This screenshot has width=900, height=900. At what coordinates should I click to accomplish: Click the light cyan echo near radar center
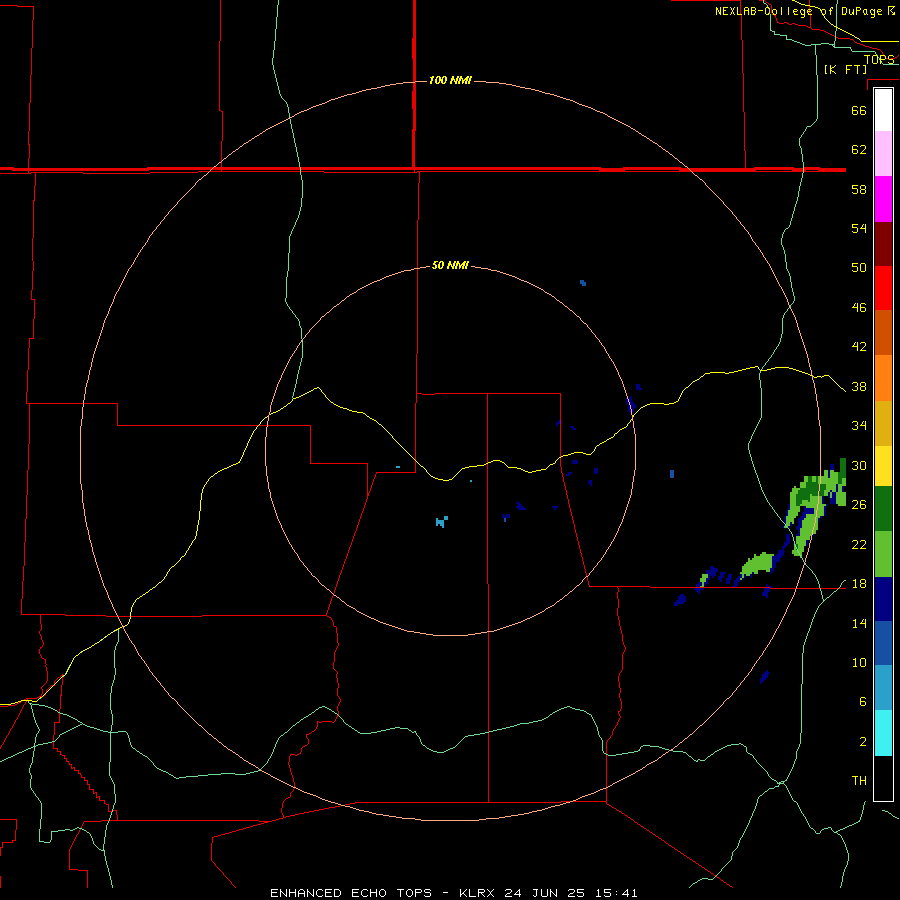[x=441, y=521]
